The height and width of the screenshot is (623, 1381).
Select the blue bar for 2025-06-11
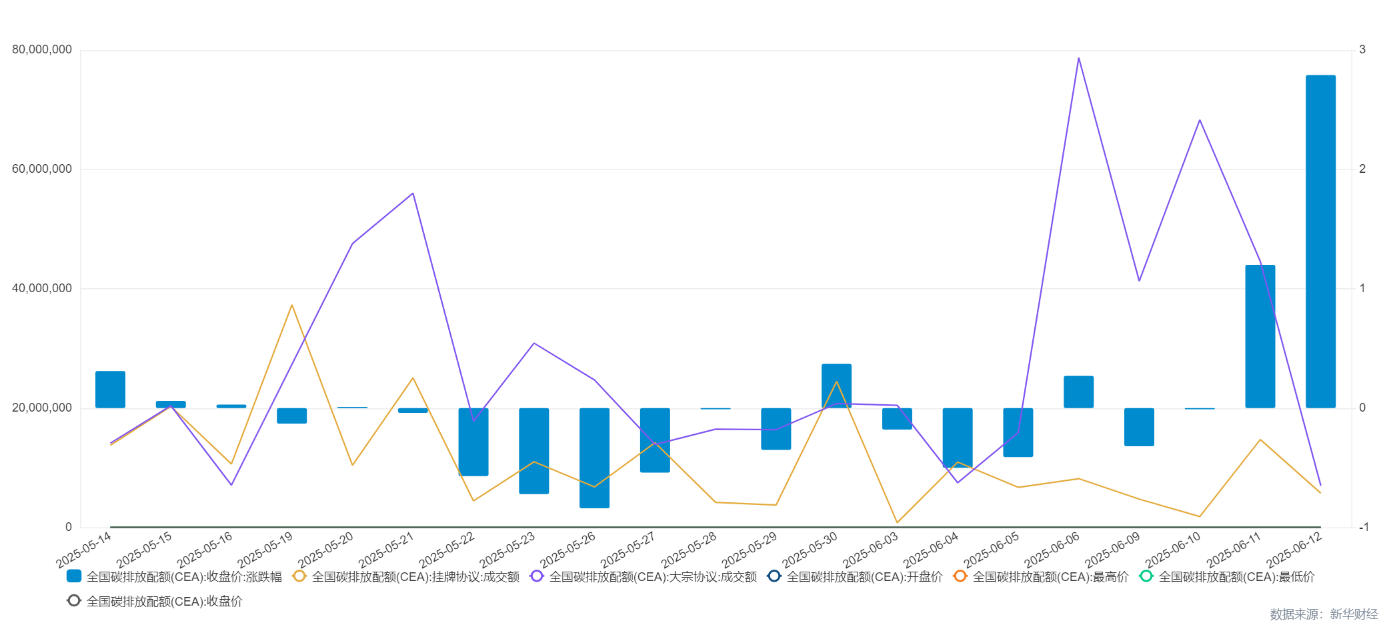click(x=1259, y=336)
